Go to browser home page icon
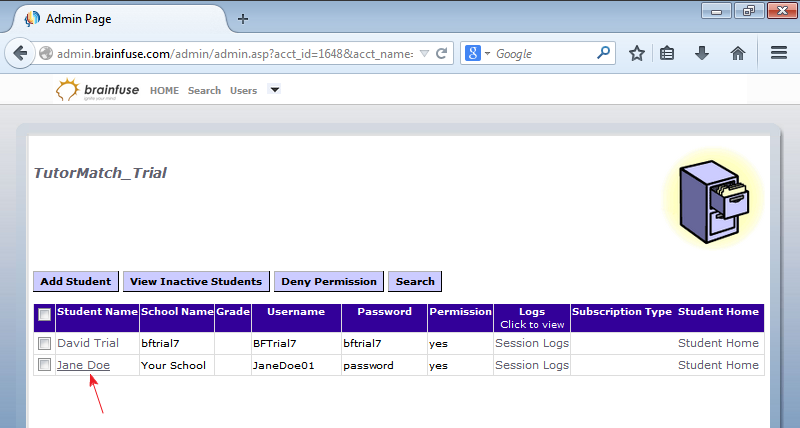The width and height of the screenshot is (800, 428). coord(738,53)
